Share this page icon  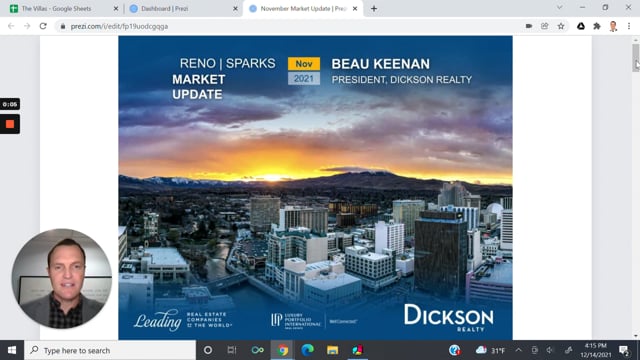click(544, 26)
